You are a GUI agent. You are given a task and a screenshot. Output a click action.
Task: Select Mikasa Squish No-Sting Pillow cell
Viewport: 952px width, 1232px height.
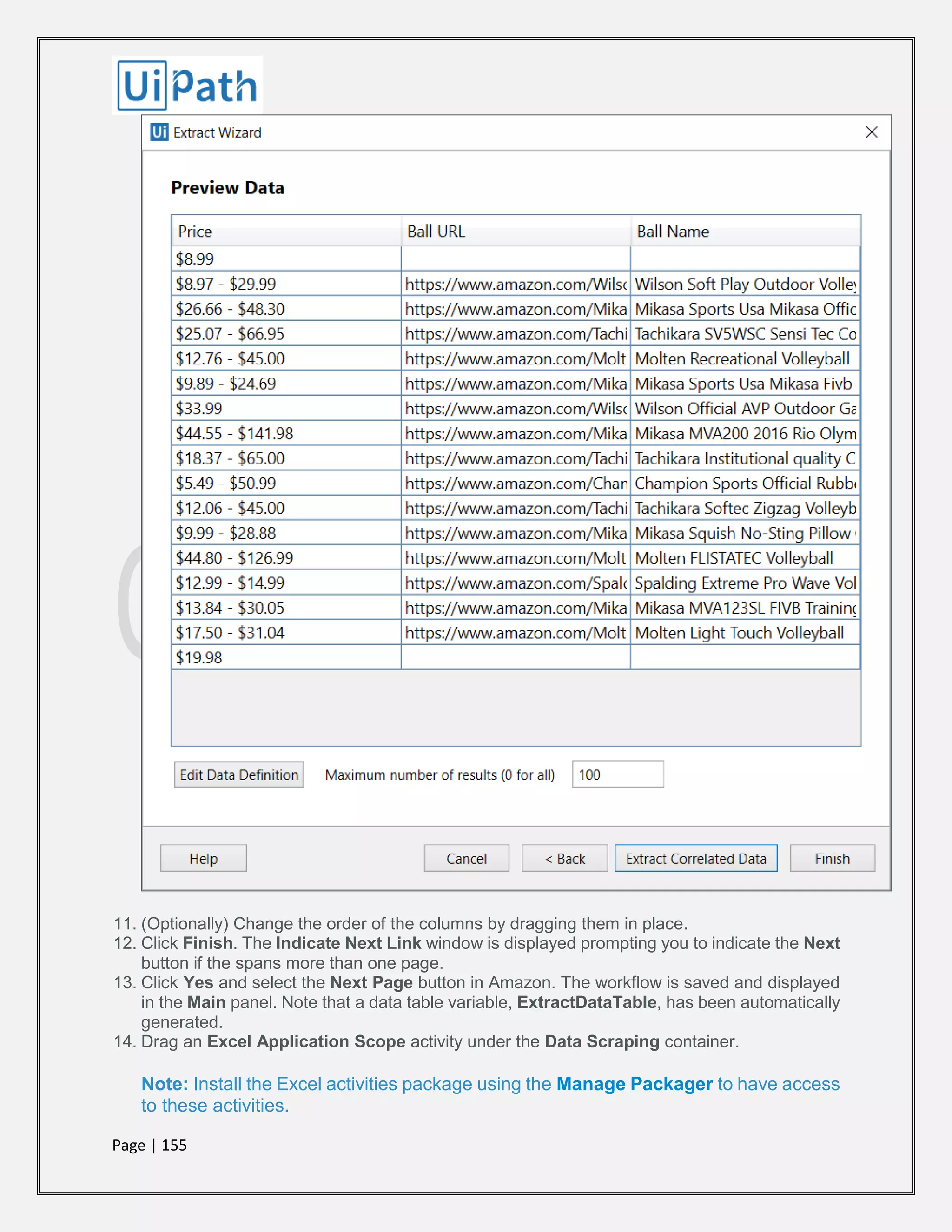click(746, 533)
